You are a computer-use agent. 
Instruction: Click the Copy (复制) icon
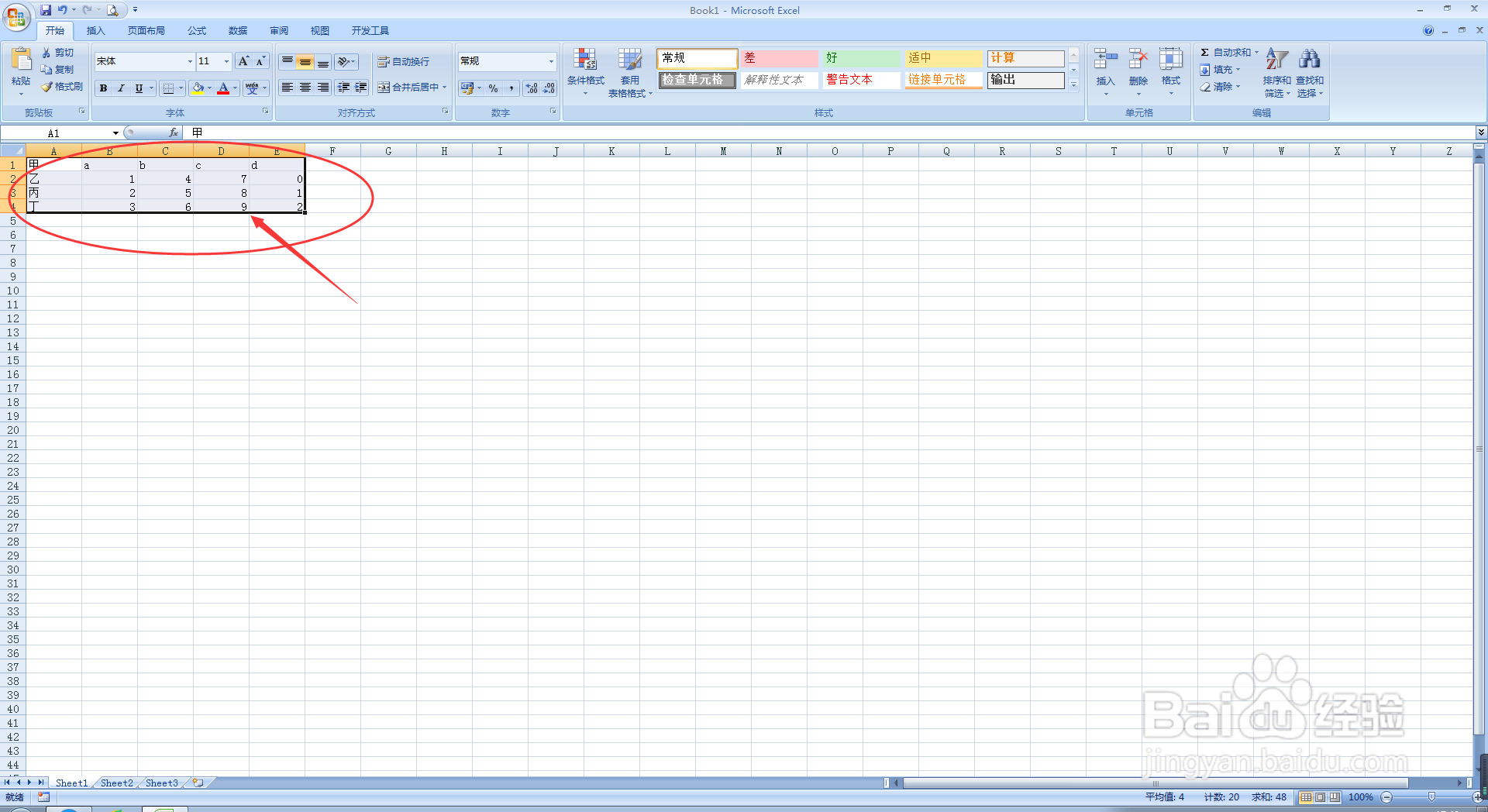pyautogui.click(x=46, y=70)
